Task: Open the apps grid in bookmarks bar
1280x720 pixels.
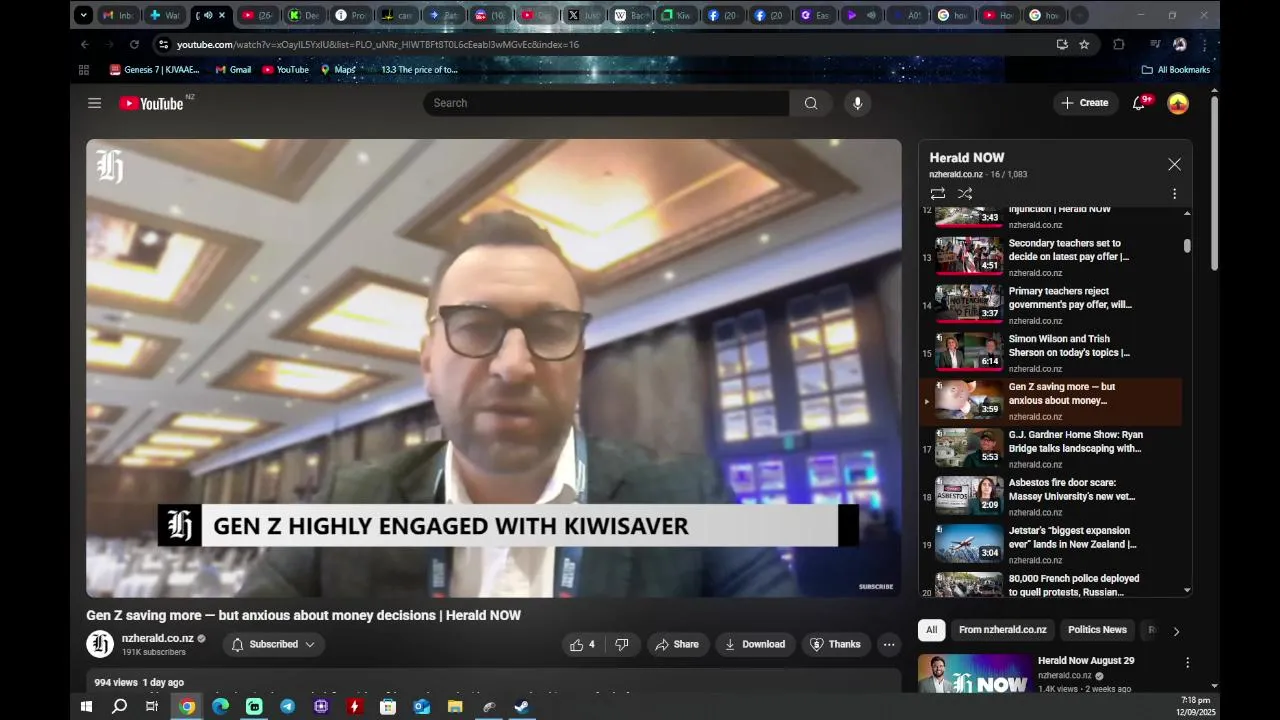Action: point(84,70)
